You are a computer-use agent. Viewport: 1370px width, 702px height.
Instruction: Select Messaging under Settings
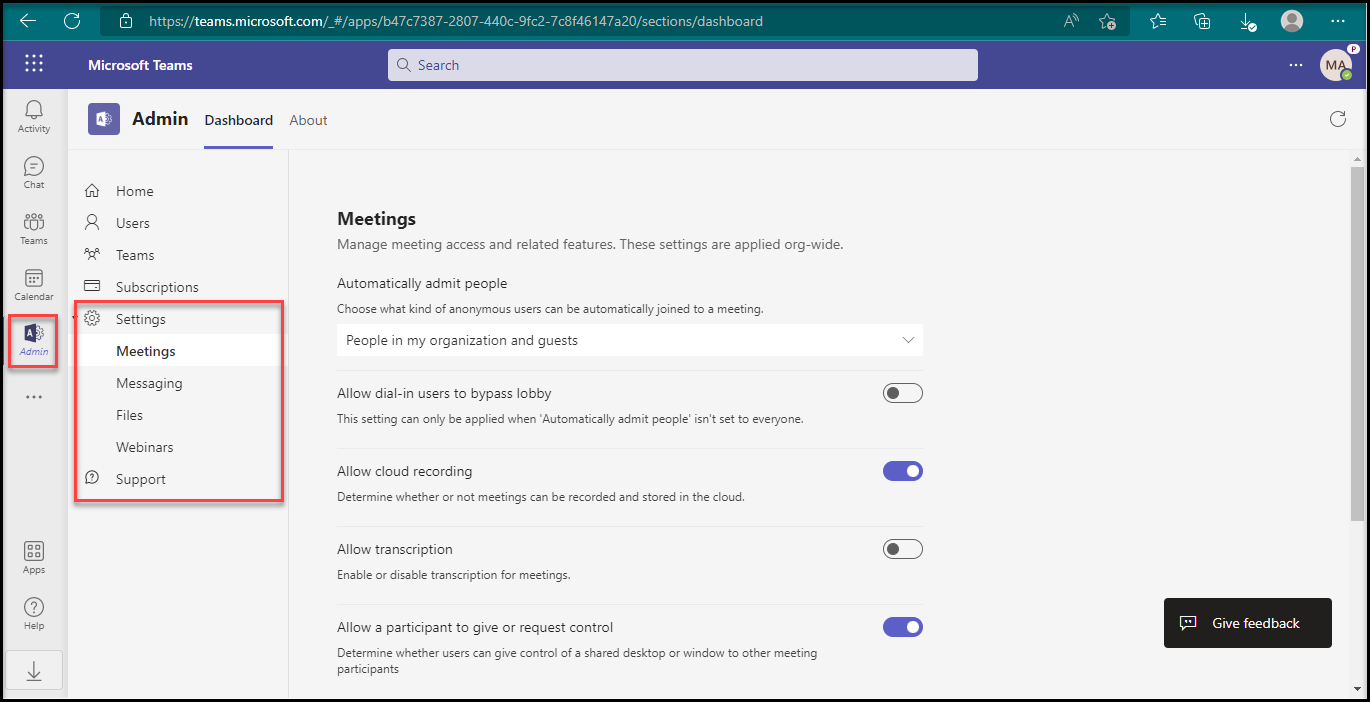(149, 383)
